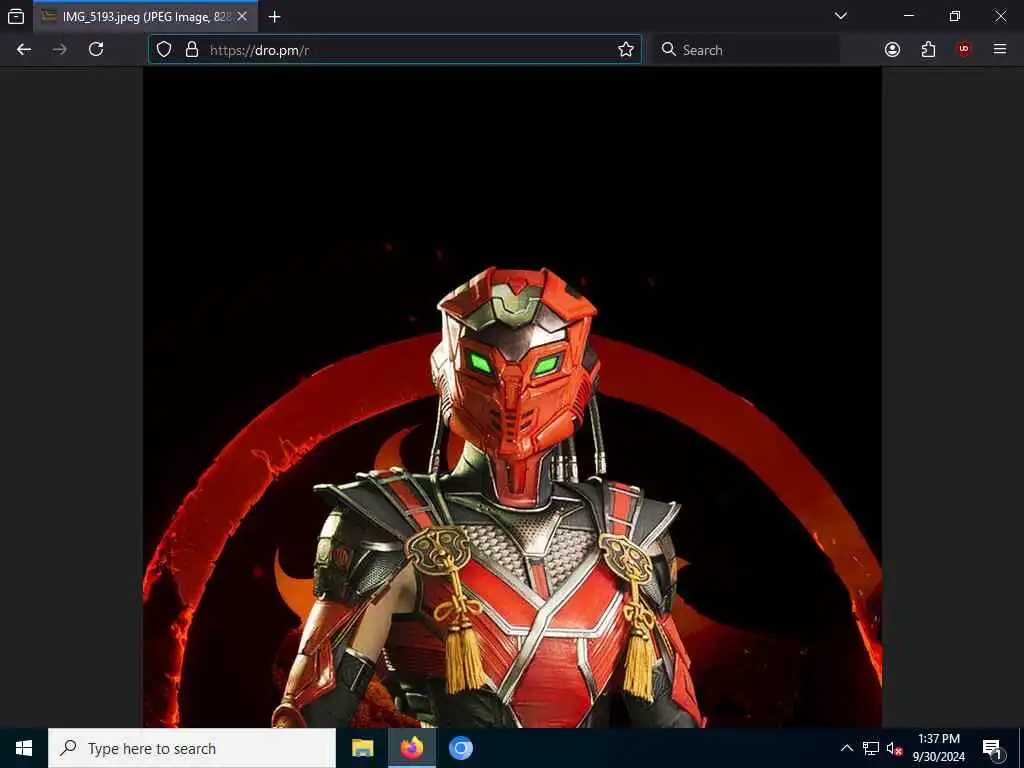The image size is (1024, 768).
Task: Reload the current page
Action: pyautogui.click(x=96, y=49)
